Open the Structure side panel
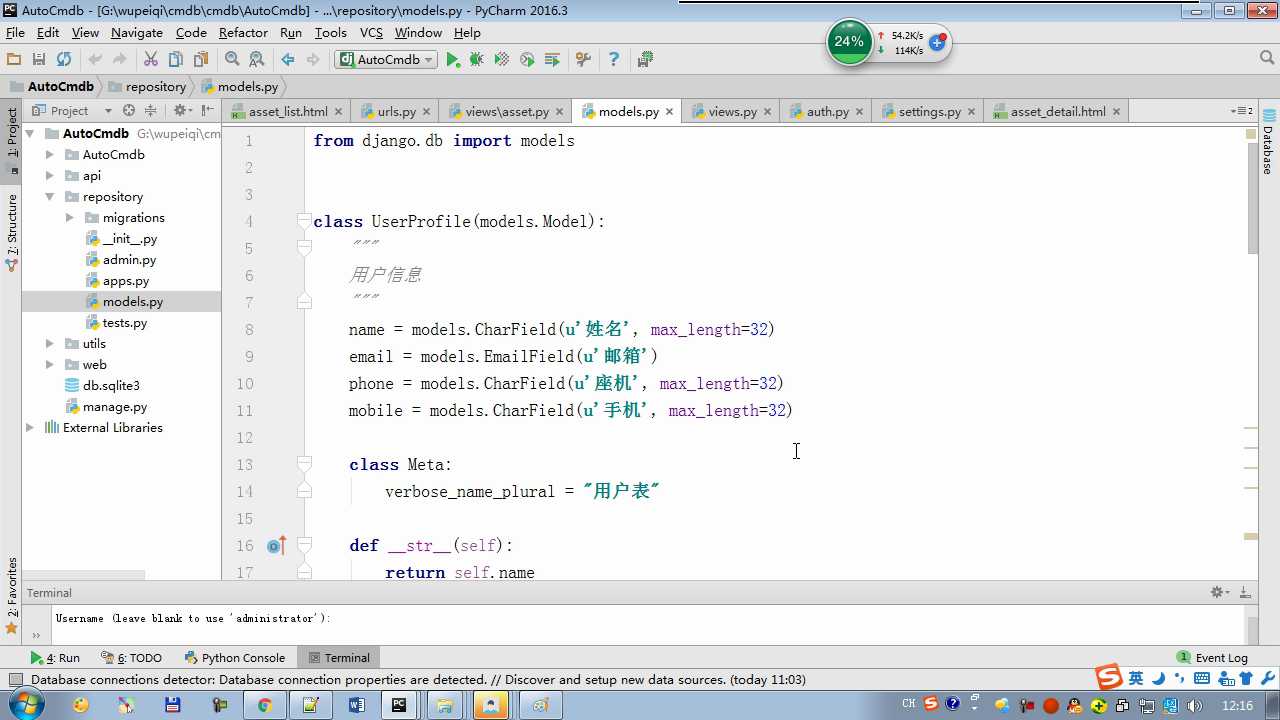Viewport: 1280px width, 720px height. coord(12,233)
